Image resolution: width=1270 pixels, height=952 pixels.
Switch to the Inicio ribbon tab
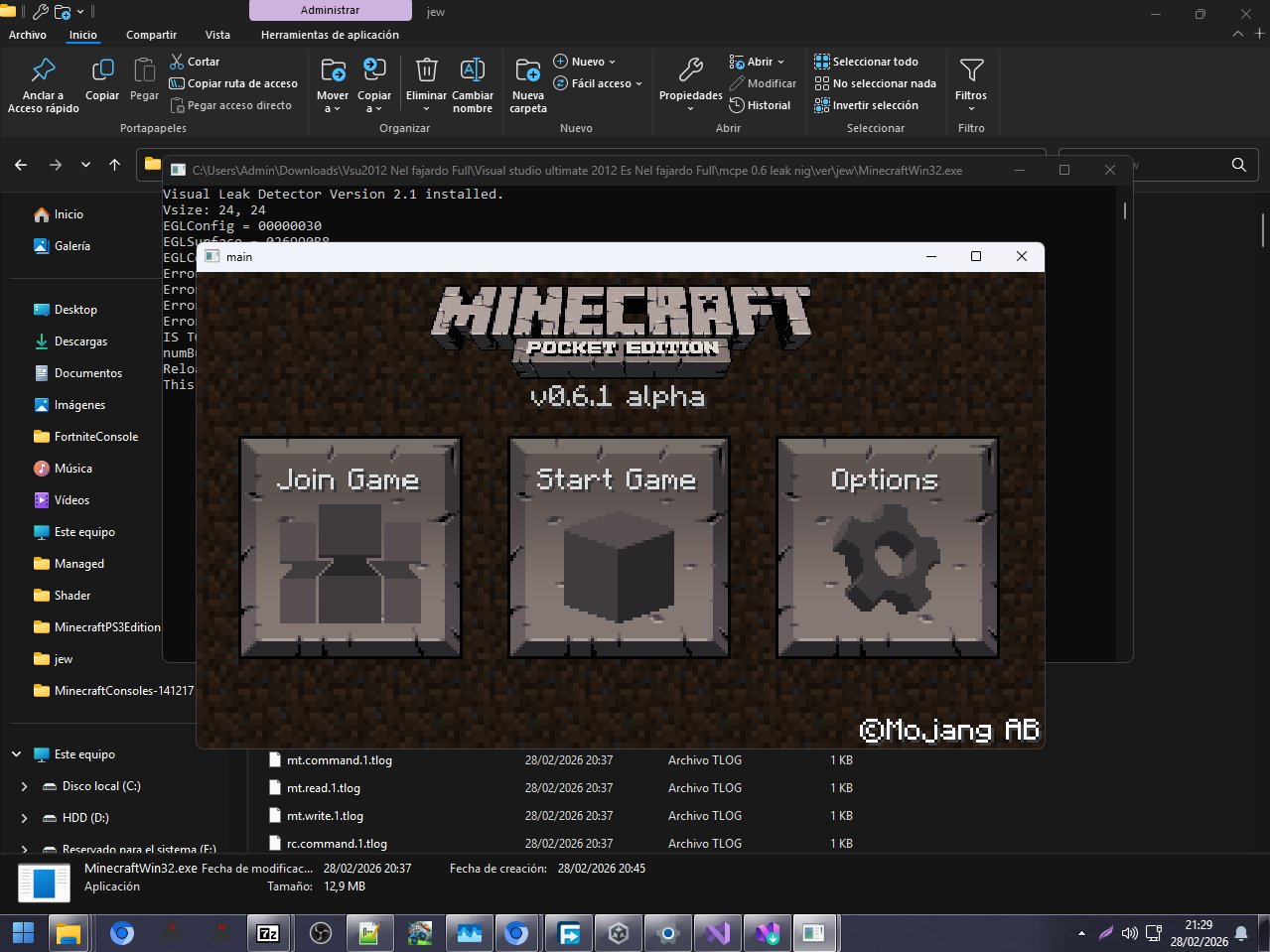click(x=83, y=35)
